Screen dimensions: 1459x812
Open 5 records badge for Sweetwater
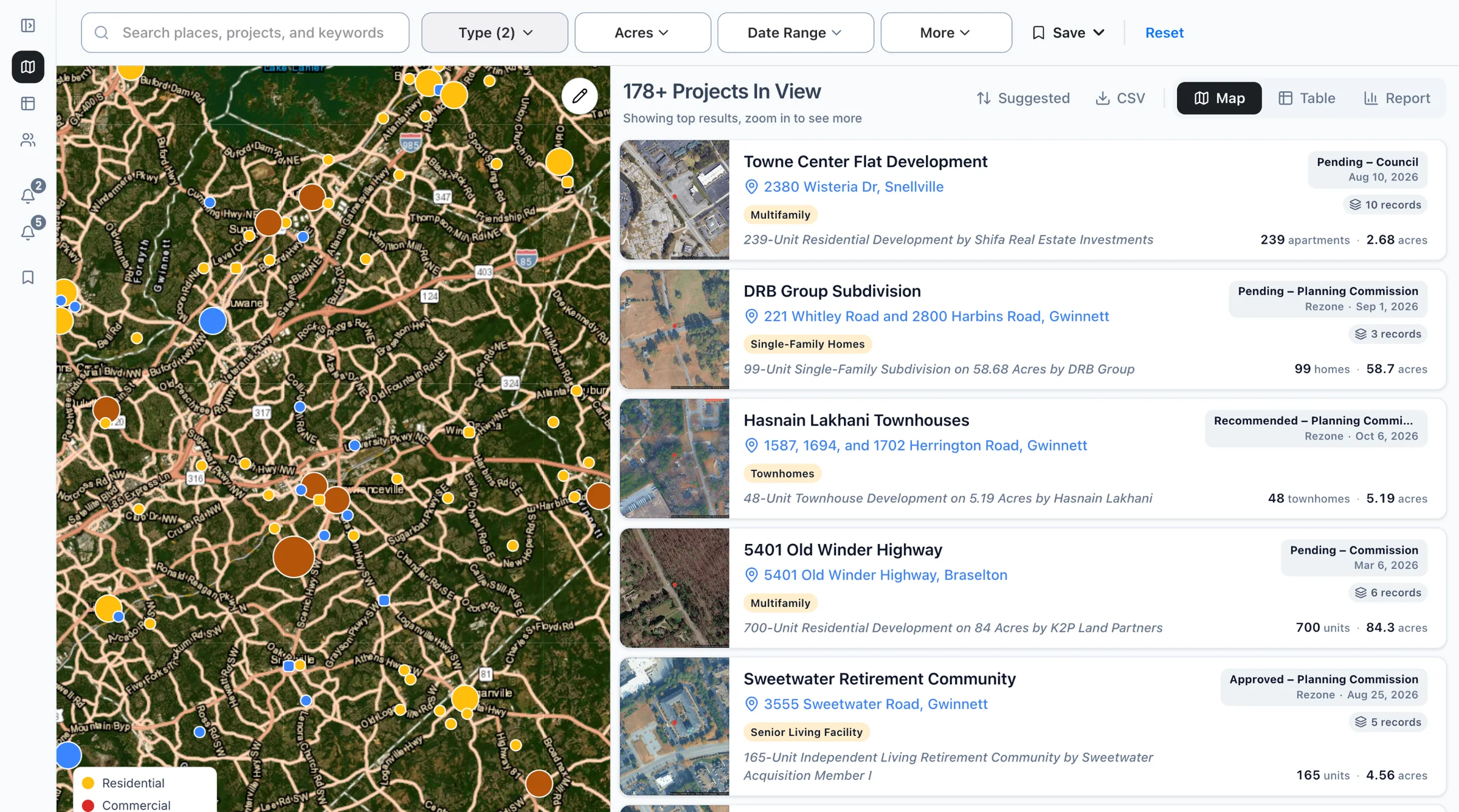[x=1388, y=722]
